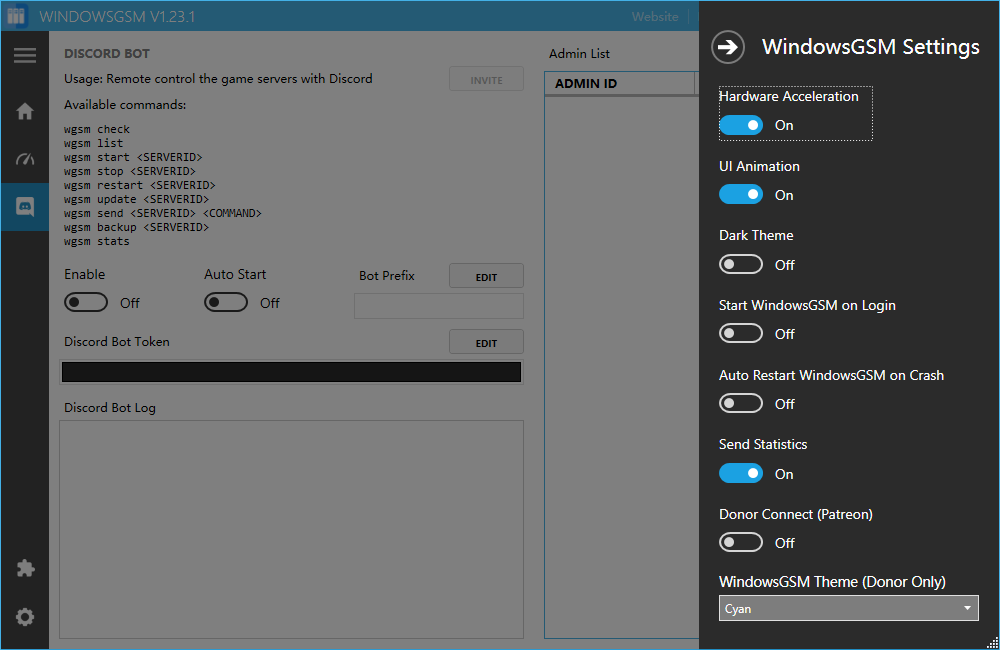
Task: Select the Discord Bot sidebar icon
Action: pos(25,207)
